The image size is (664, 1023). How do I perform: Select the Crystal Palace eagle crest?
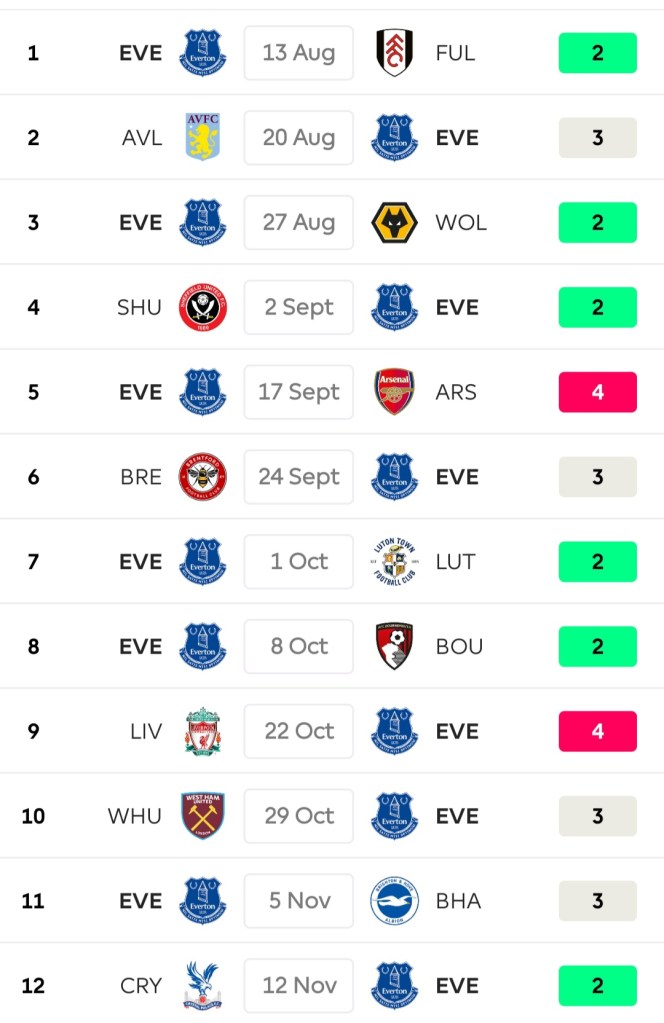click(203, 986)
